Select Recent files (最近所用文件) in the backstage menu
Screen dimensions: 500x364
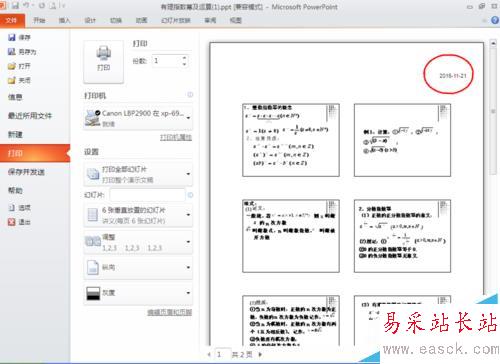(x=30, y=116)
